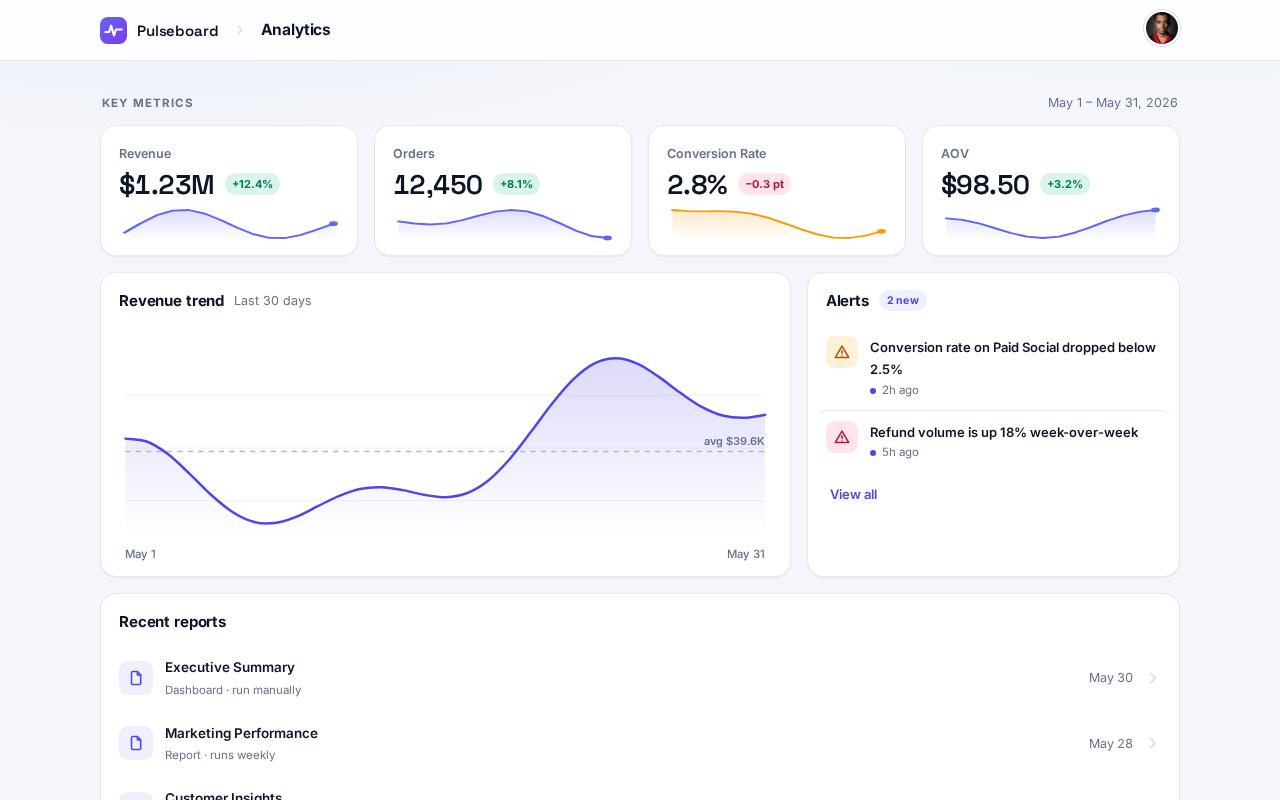Click the AOV $98.50 metric card
The width and height of the screenshot is (1280, 800).
[1051, 190]
